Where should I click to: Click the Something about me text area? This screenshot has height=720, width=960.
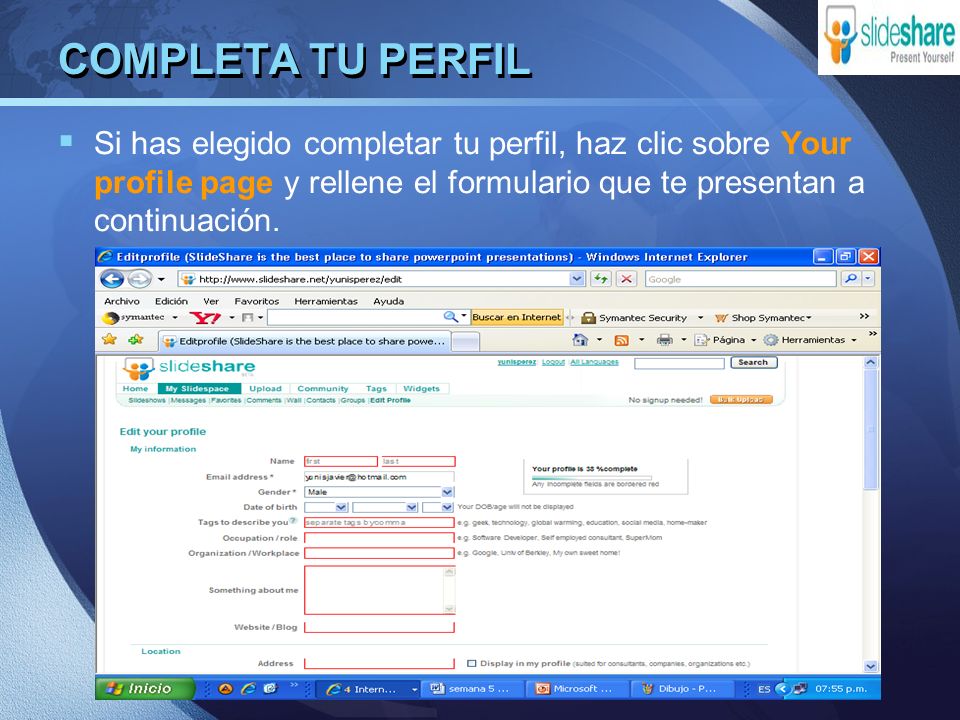(379, 590)
